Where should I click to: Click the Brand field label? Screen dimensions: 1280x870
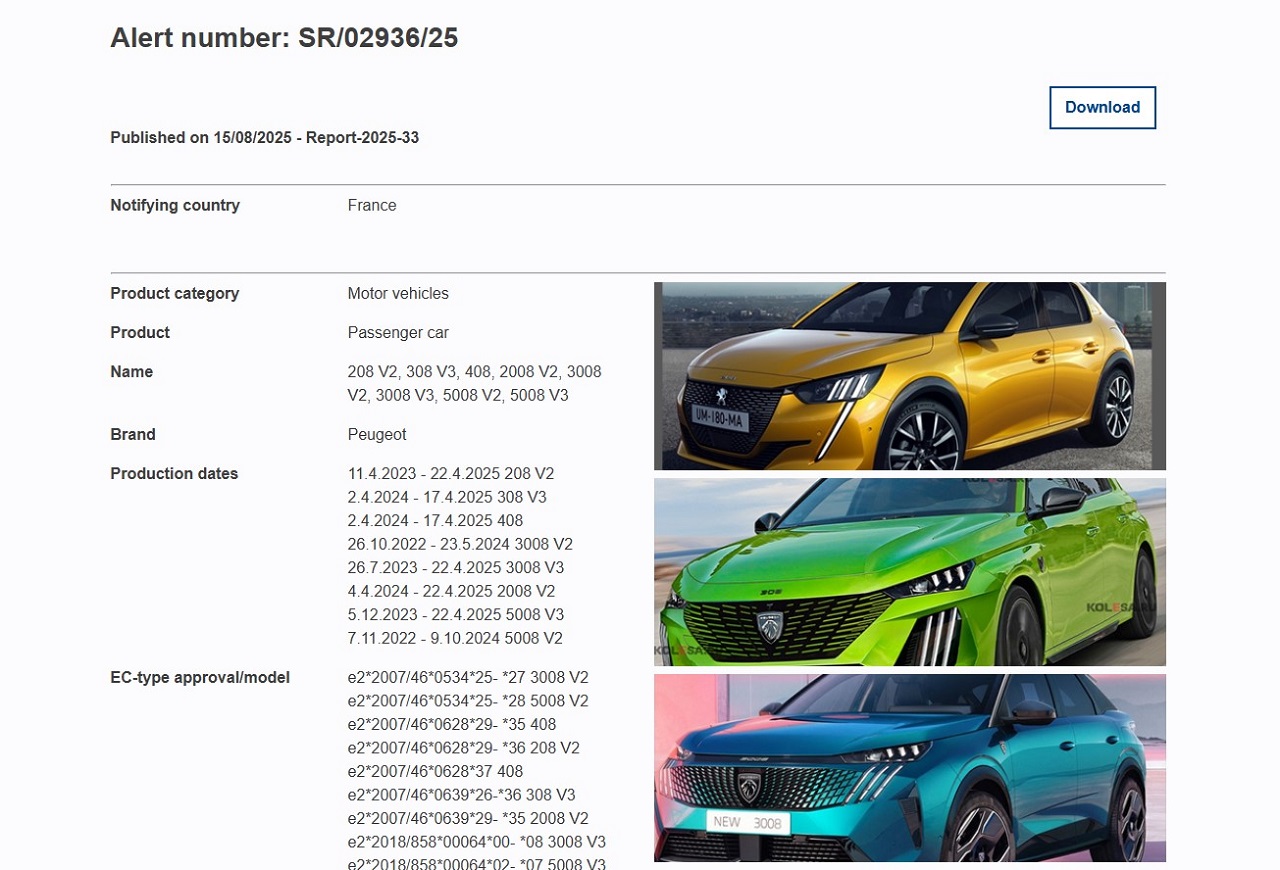click(133, 435)
